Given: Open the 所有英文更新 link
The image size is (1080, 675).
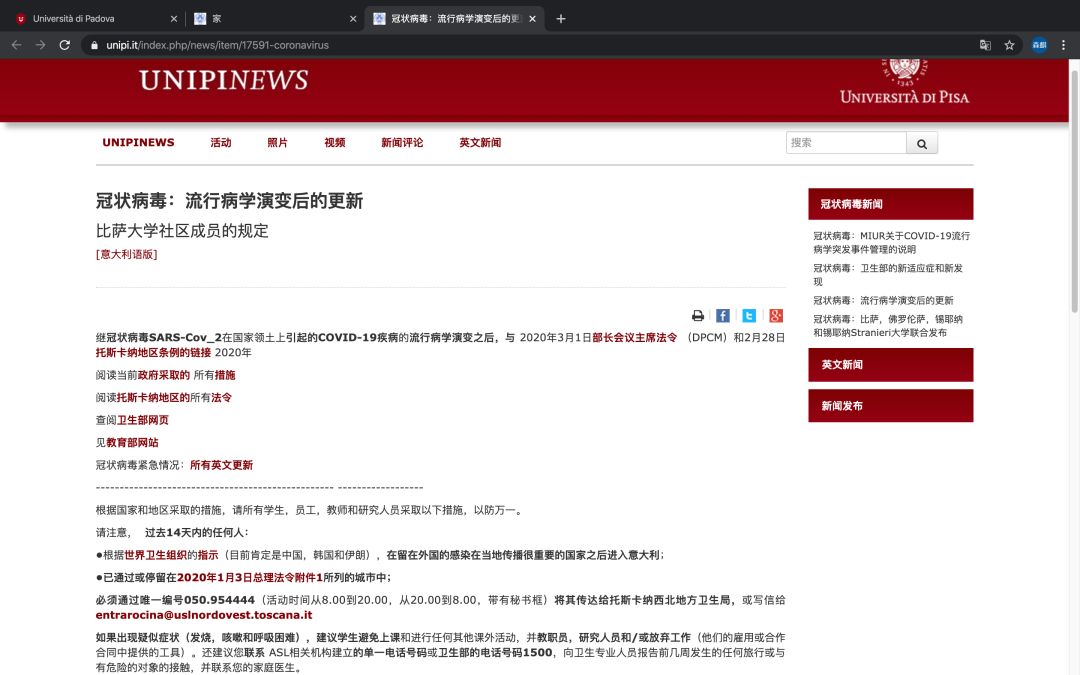Looking at the screenshot, I should point(221,465).
